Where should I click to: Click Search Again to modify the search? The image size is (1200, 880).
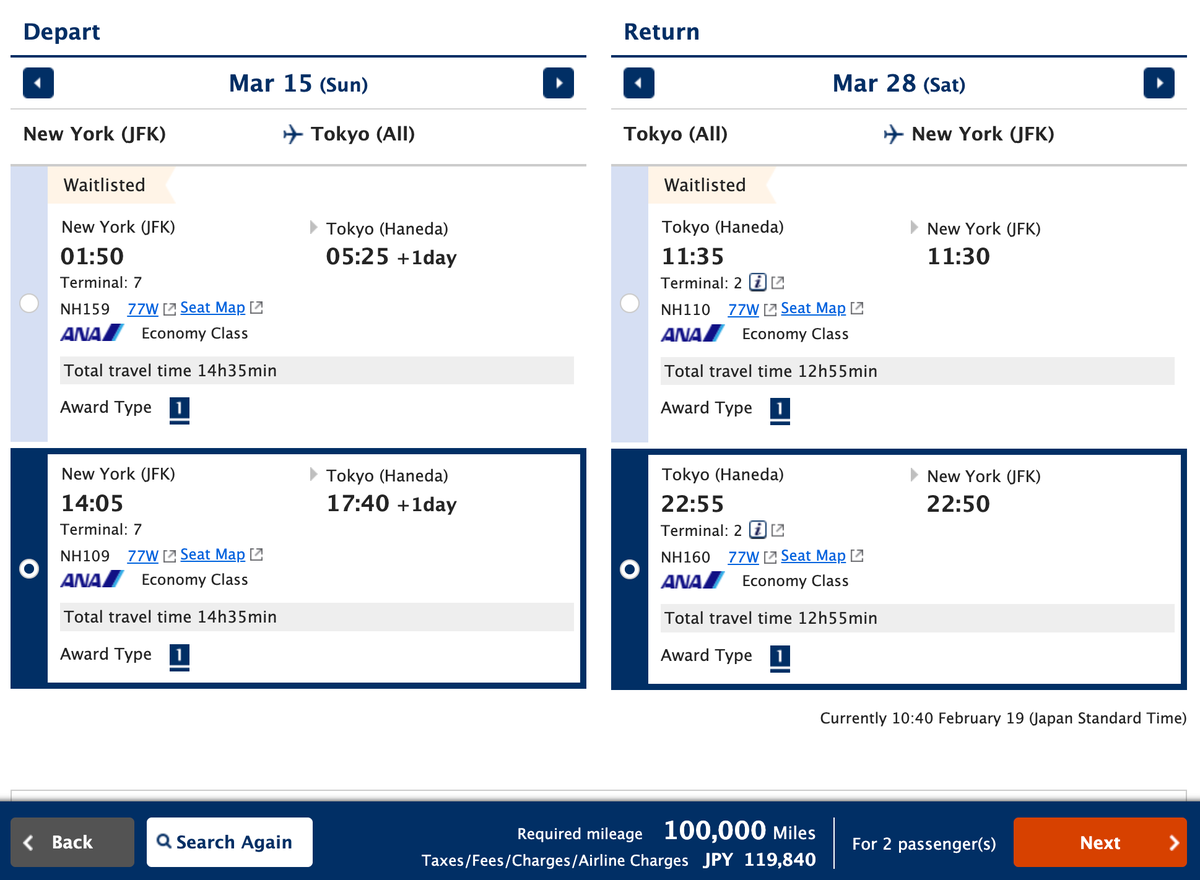(x=229, y=842)
